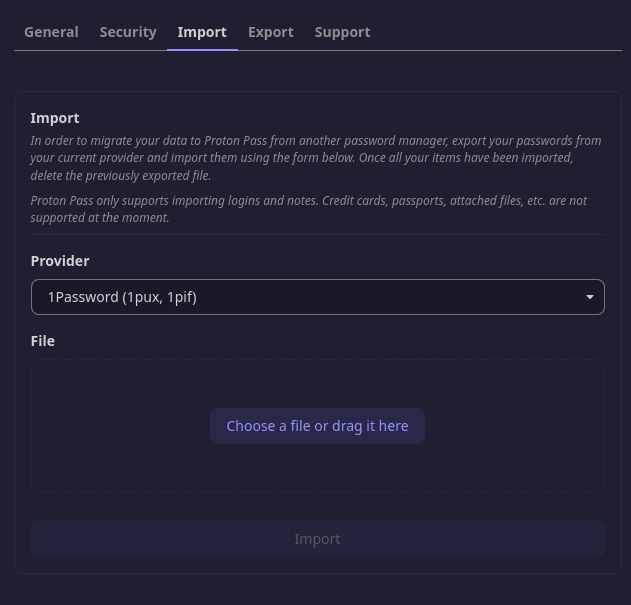The height and width of the screenshot is (605, 631).
Task: Select the active Import tab
Action: [202, 32]
